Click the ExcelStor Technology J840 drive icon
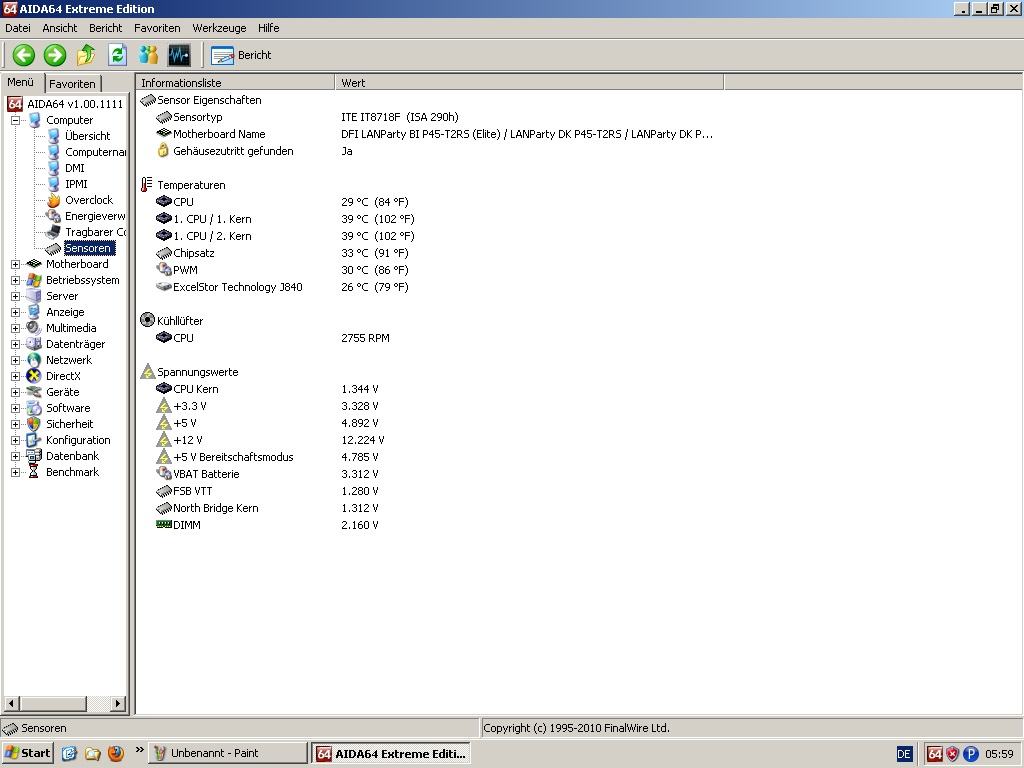This screenshot has width=1024, height=768. (x=163, y=287)
